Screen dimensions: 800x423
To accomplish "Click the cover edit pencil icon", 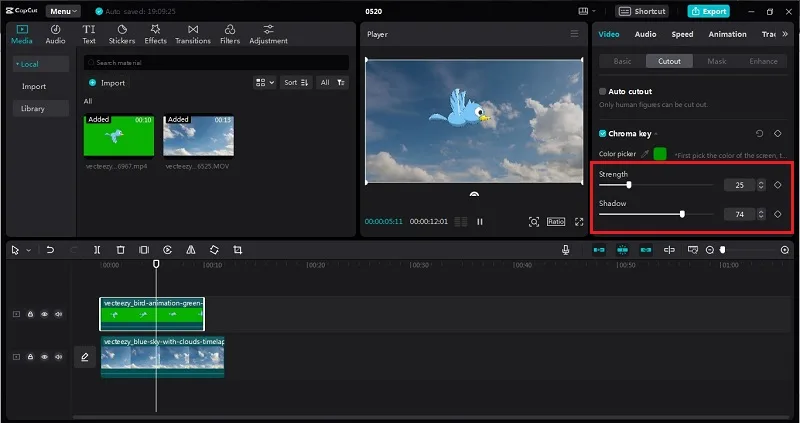I will click(x=85, y=357).
